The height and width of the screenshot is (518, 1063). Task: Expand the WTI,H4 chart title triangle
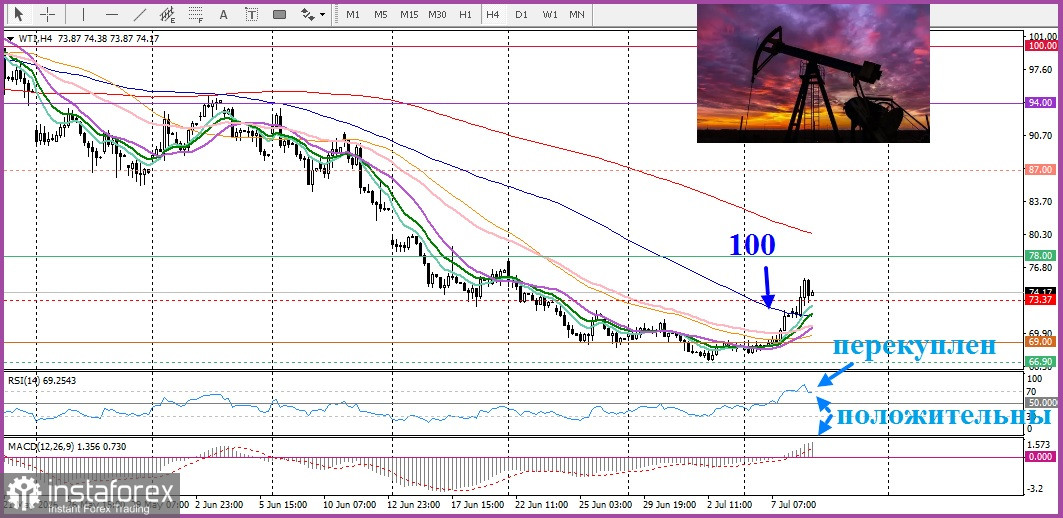(x=9, y=39)
